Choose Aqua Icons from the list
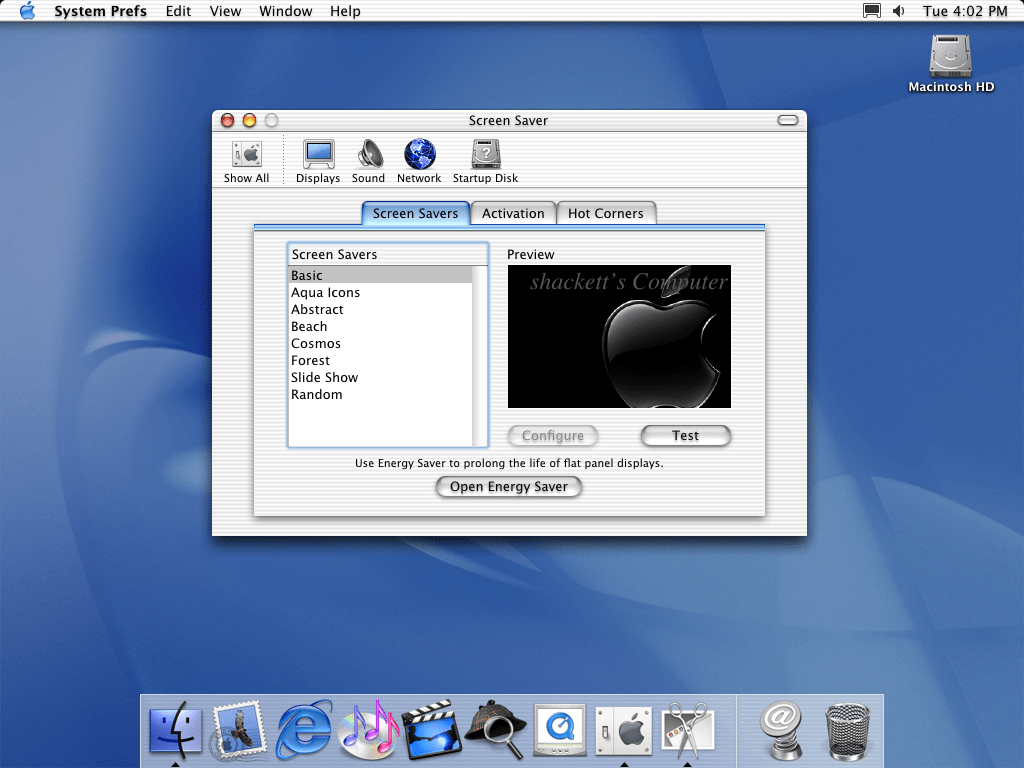This screenshot has width=1024, height=768. [326, 293]
